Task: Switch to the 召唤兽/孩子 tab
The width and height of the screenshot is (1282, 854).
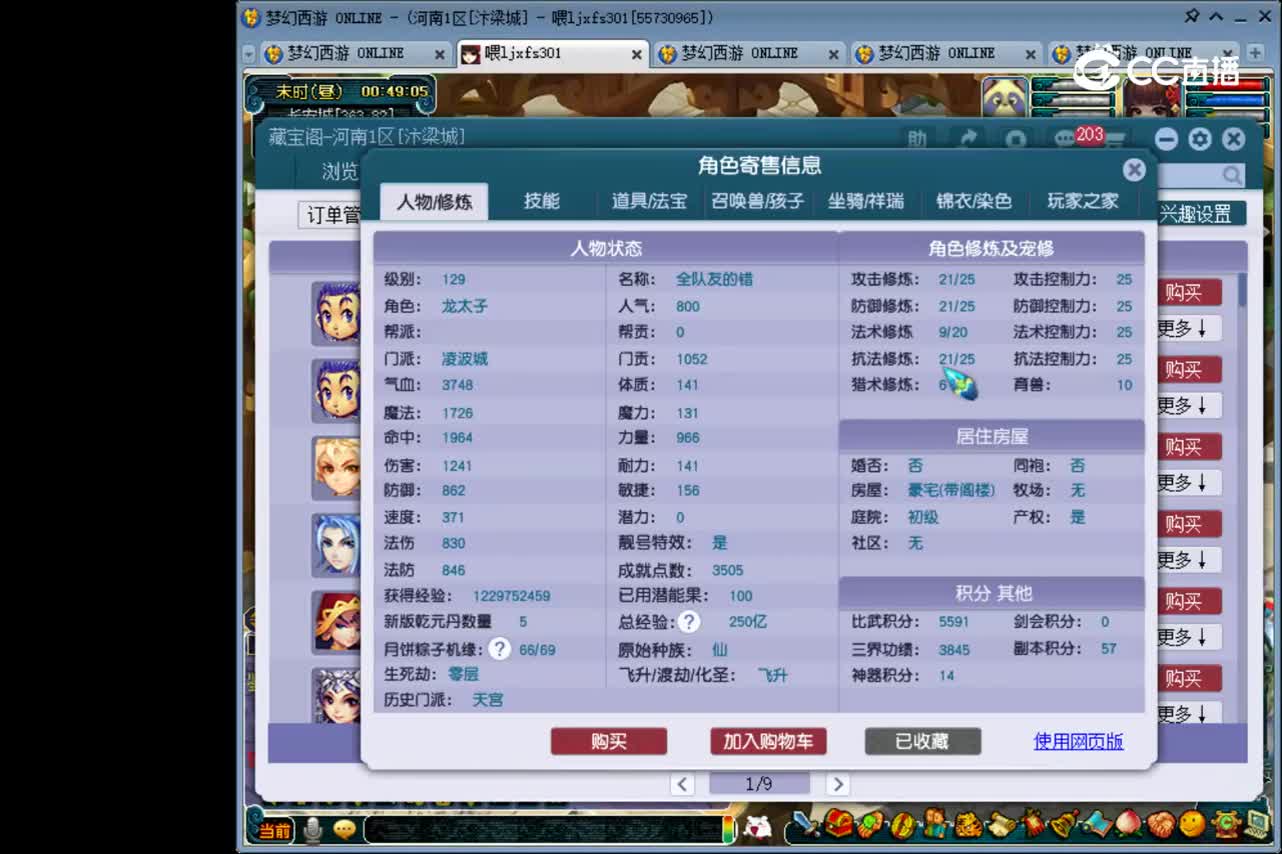Action: [x=758, y=201]
